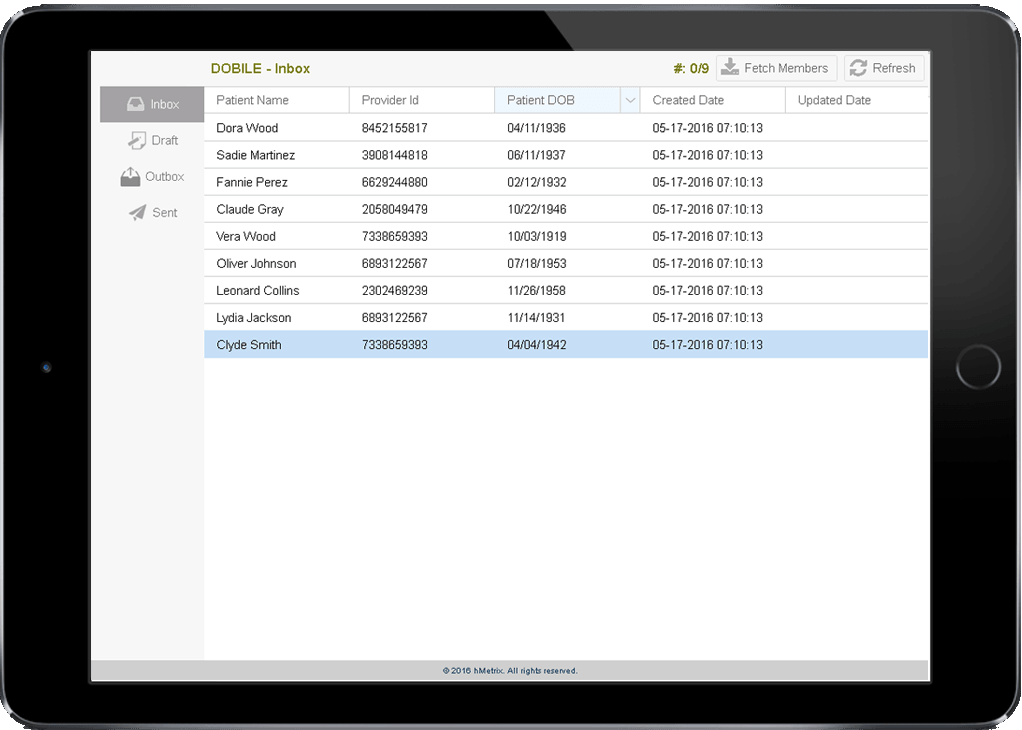Click the Fetch Members button label
1022x730 pixels.
point(786,68)
